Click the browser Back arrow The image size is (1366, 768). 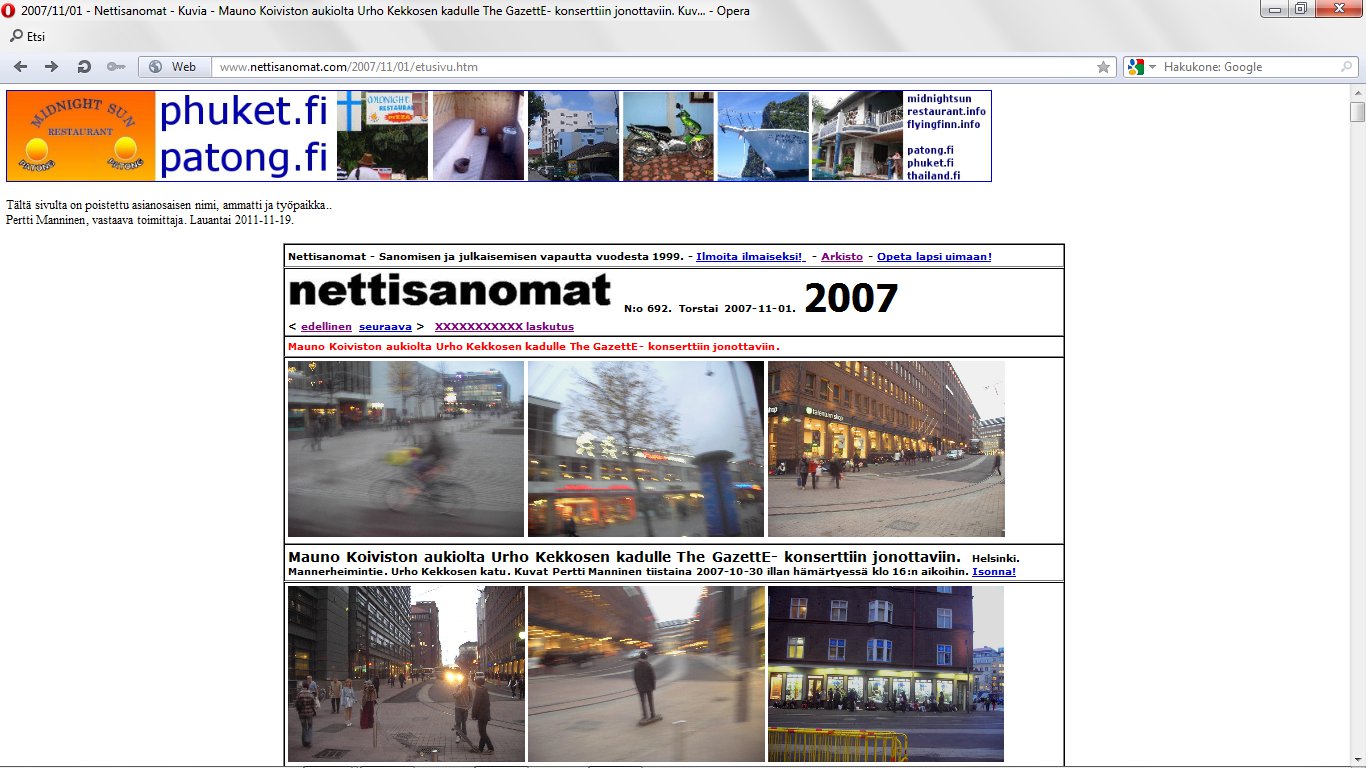tap(20, 67)
